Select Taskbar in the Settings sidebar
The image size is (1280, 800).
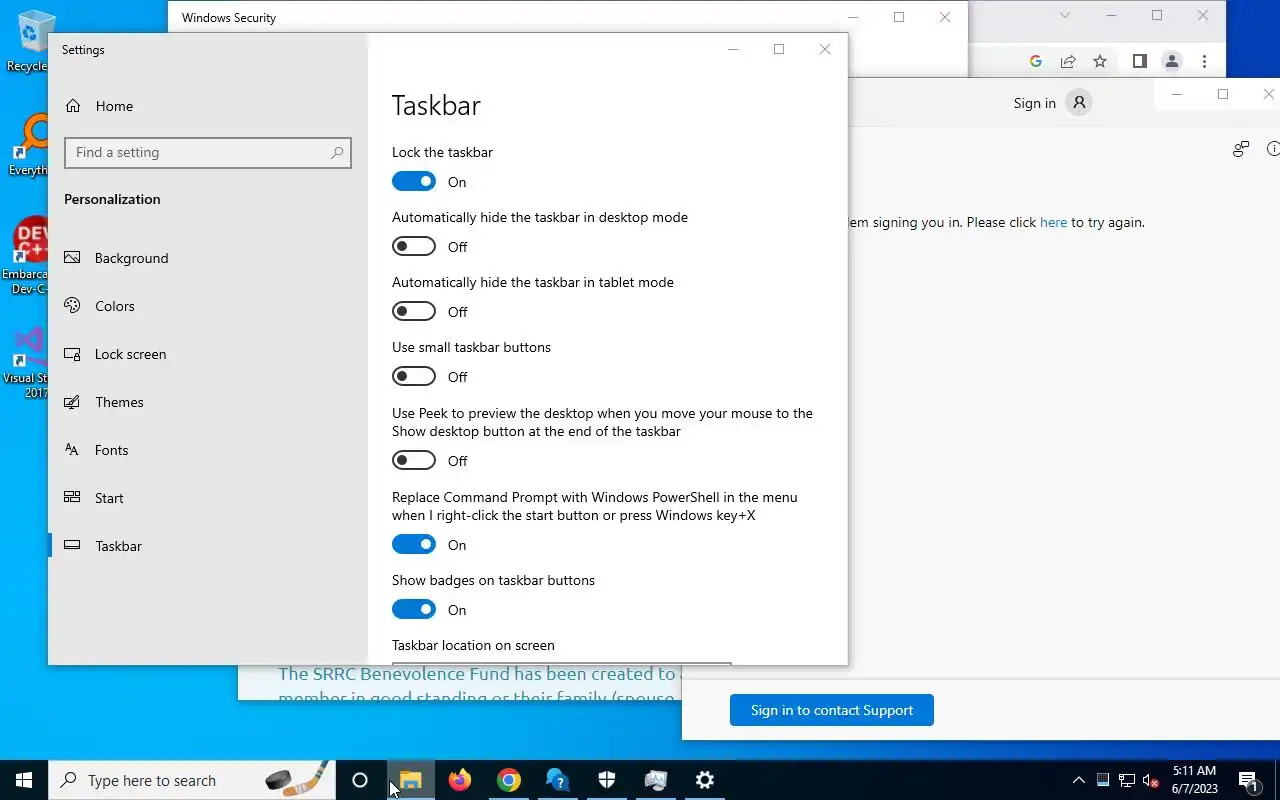[x=208, y=546]
